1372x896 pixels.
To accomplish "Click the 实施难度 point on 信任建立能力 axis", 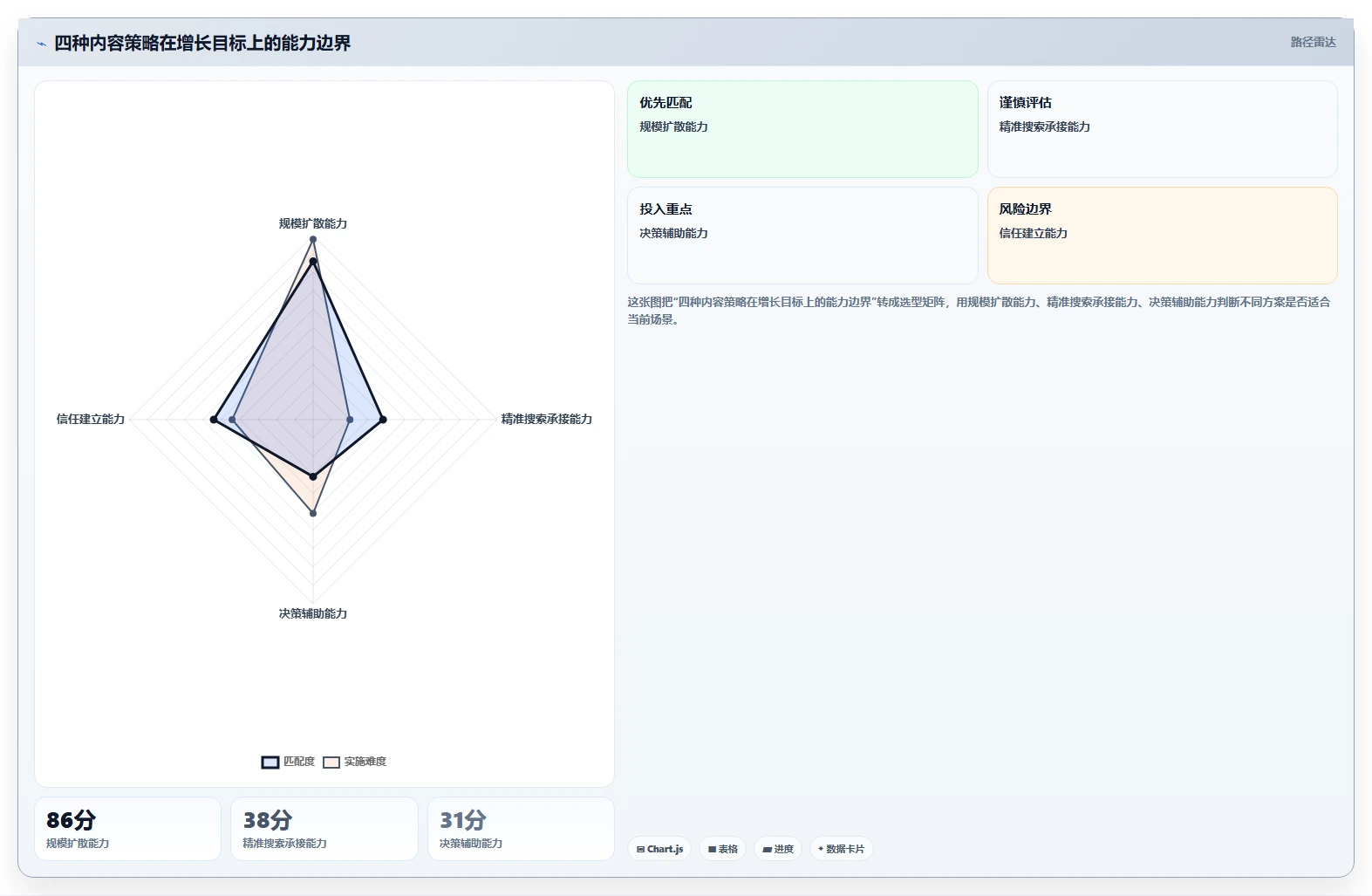I will [x=232, y=420].
